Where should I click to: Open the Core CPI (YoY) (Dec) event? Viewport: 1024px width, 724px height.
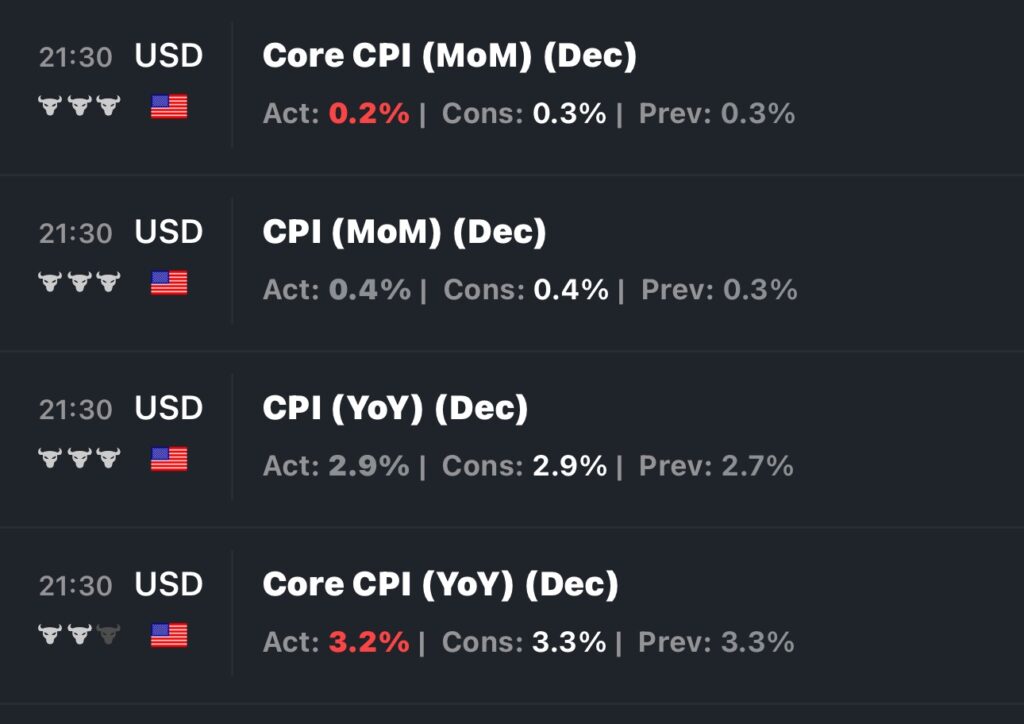coord(440,584)
